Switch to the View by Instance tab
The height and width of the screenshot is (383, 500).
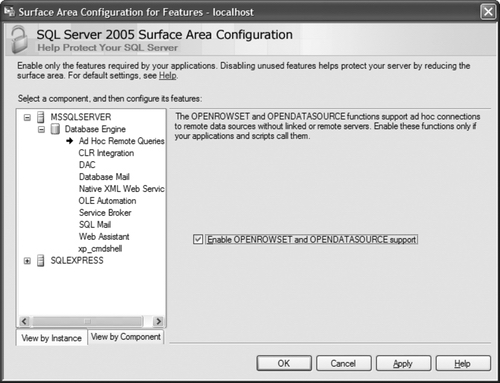click(52, 338)
